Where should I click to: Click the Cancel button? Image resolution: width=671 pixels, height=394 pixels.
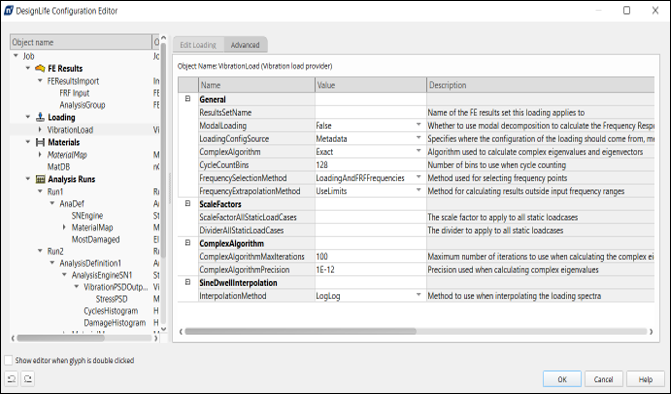[603, 379]
